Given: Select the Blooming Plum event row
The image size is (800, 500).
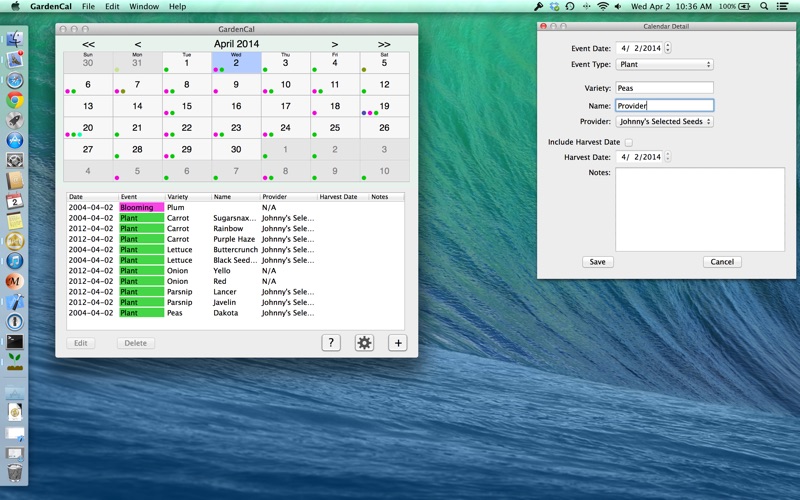Looking at the screenshot, I should (x=235, y=207).
